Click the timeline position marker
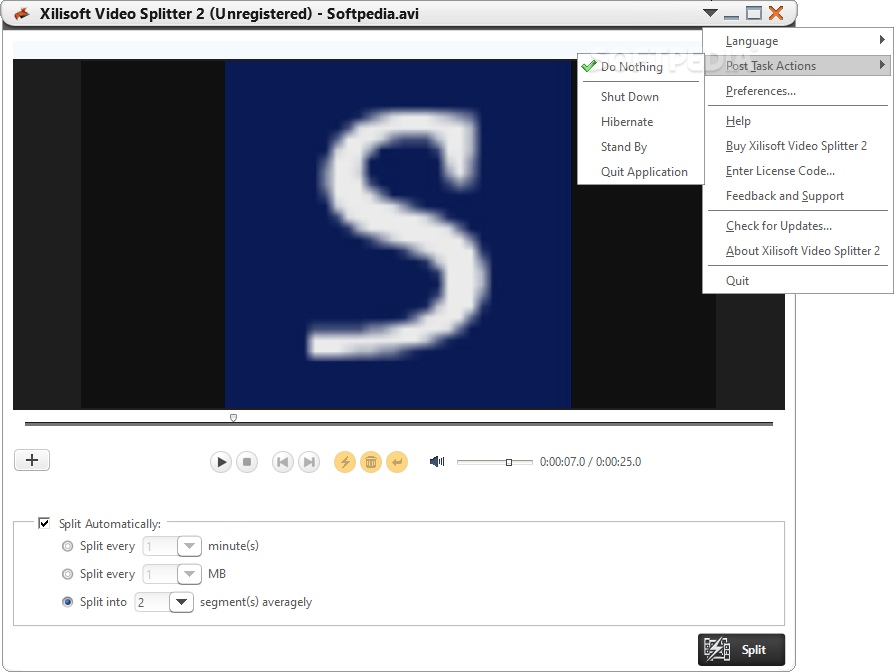 tap(233, 418)
